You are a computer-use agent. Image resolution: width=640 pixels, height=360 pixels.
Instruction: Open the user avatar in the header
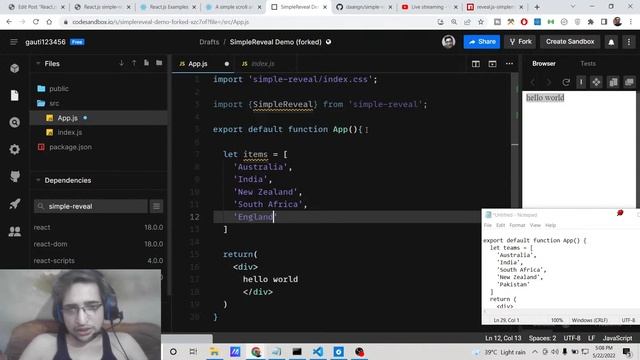[x=448, y=42]
